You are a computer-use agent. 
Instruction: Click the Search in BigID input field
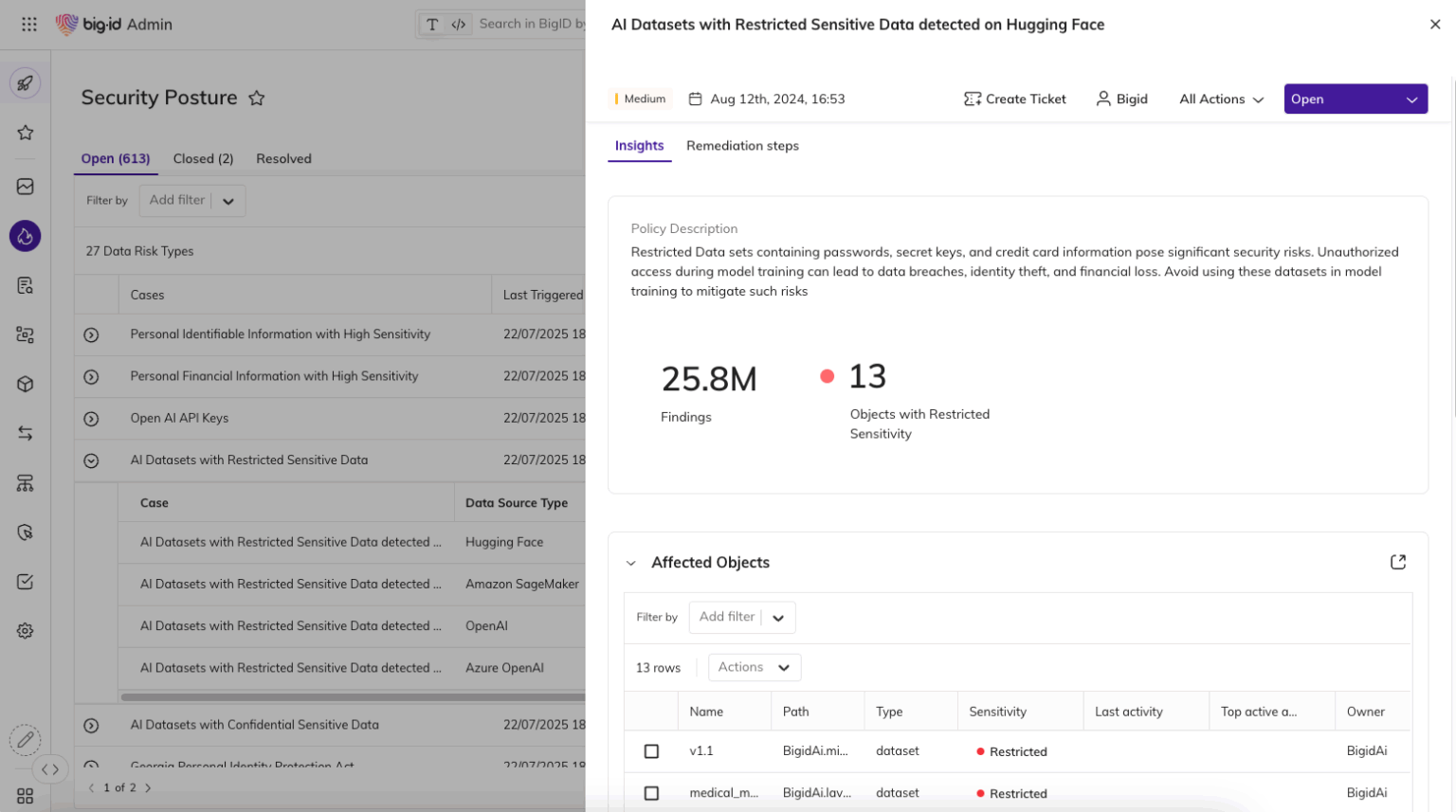(531, 24)
